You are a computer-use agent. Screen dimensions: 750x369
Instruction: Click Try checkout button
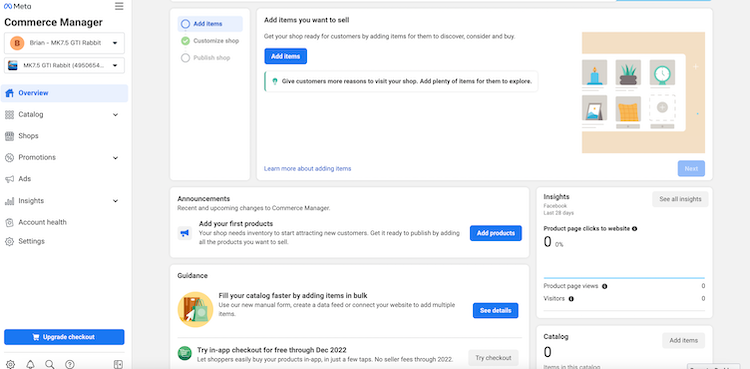pos(493,358)
